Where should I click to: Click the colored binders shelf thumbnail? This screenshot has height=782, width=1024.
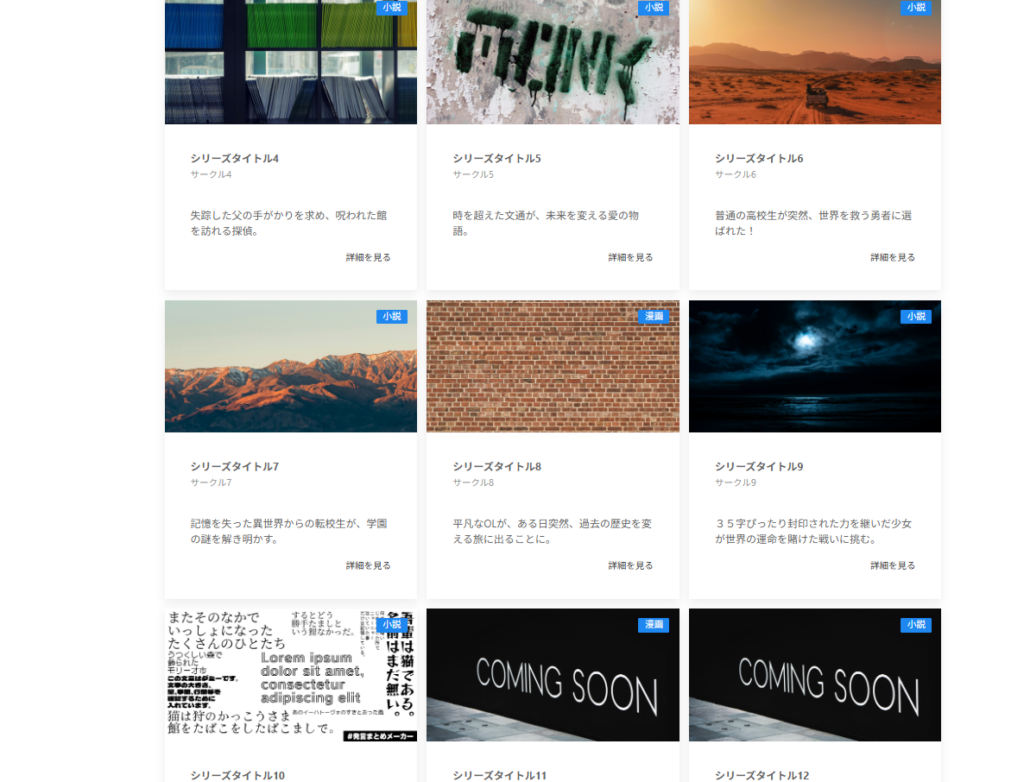pos(290,62)
